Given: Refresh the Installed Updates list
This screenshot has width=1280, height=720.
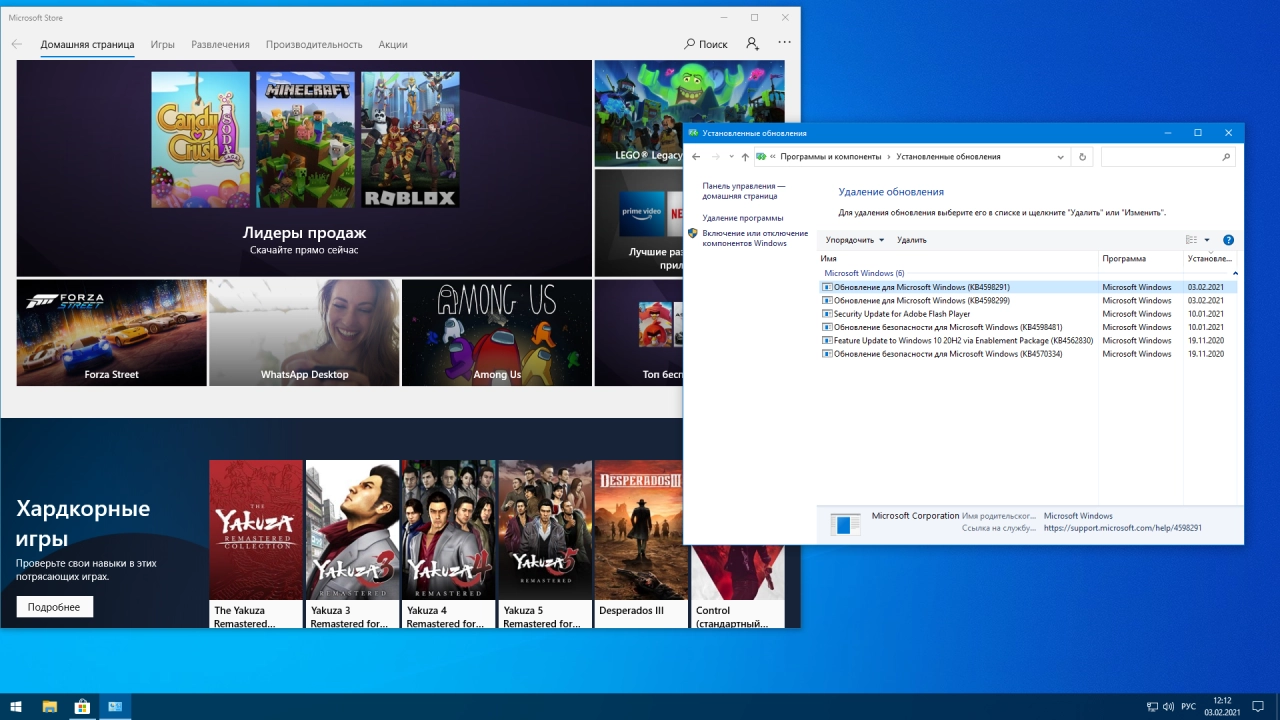Looking at the screenshot, I should pos(1082,157).
